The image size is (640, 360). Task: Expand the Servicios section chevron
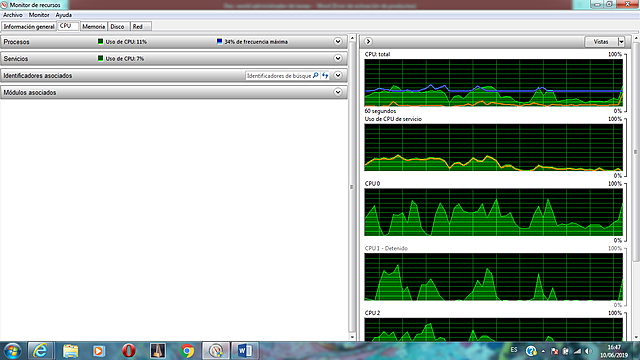(x=338, y=58)
